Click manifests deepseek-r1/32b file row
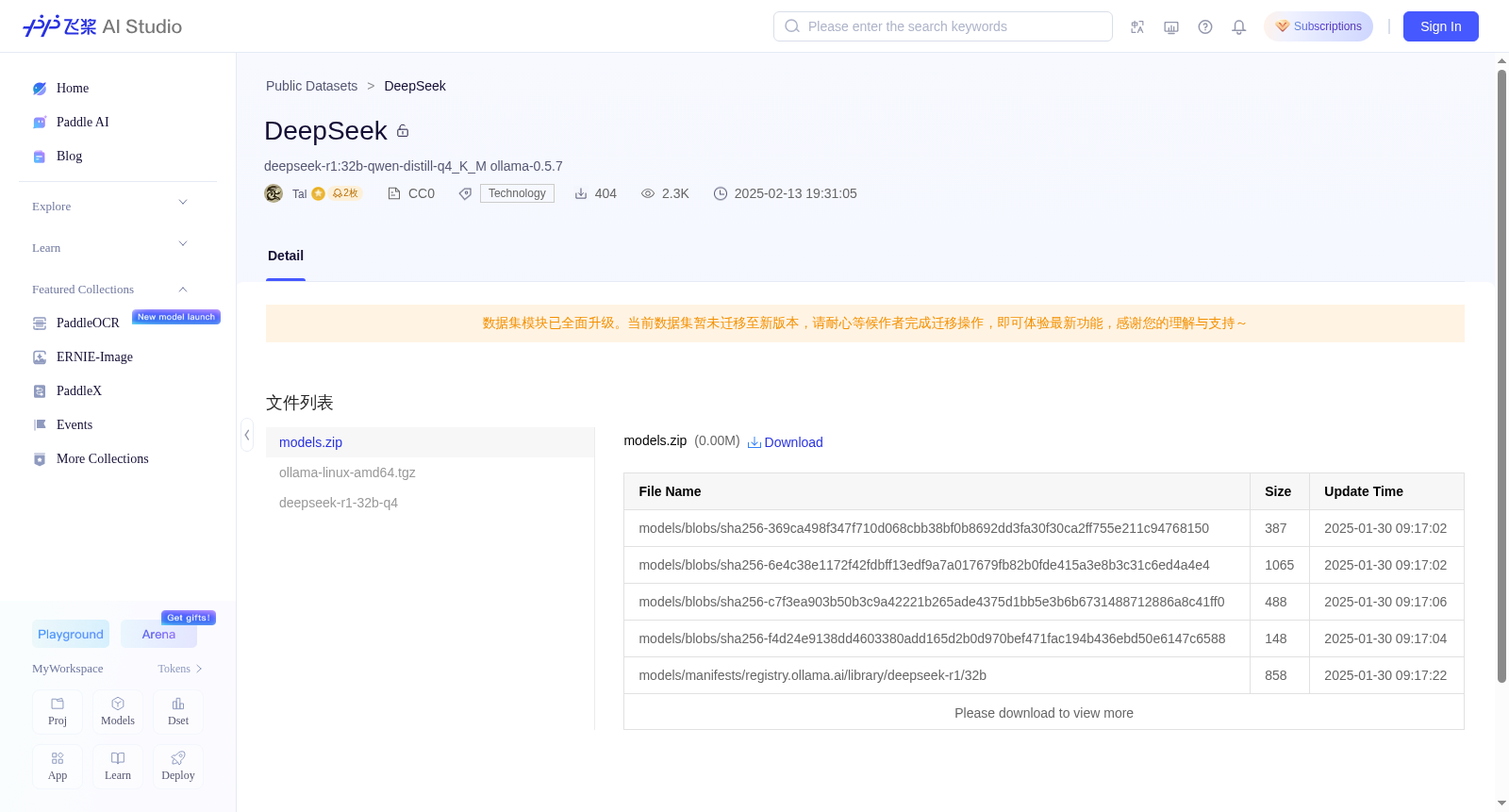Screen dimensions: 1509x812 1044,675
